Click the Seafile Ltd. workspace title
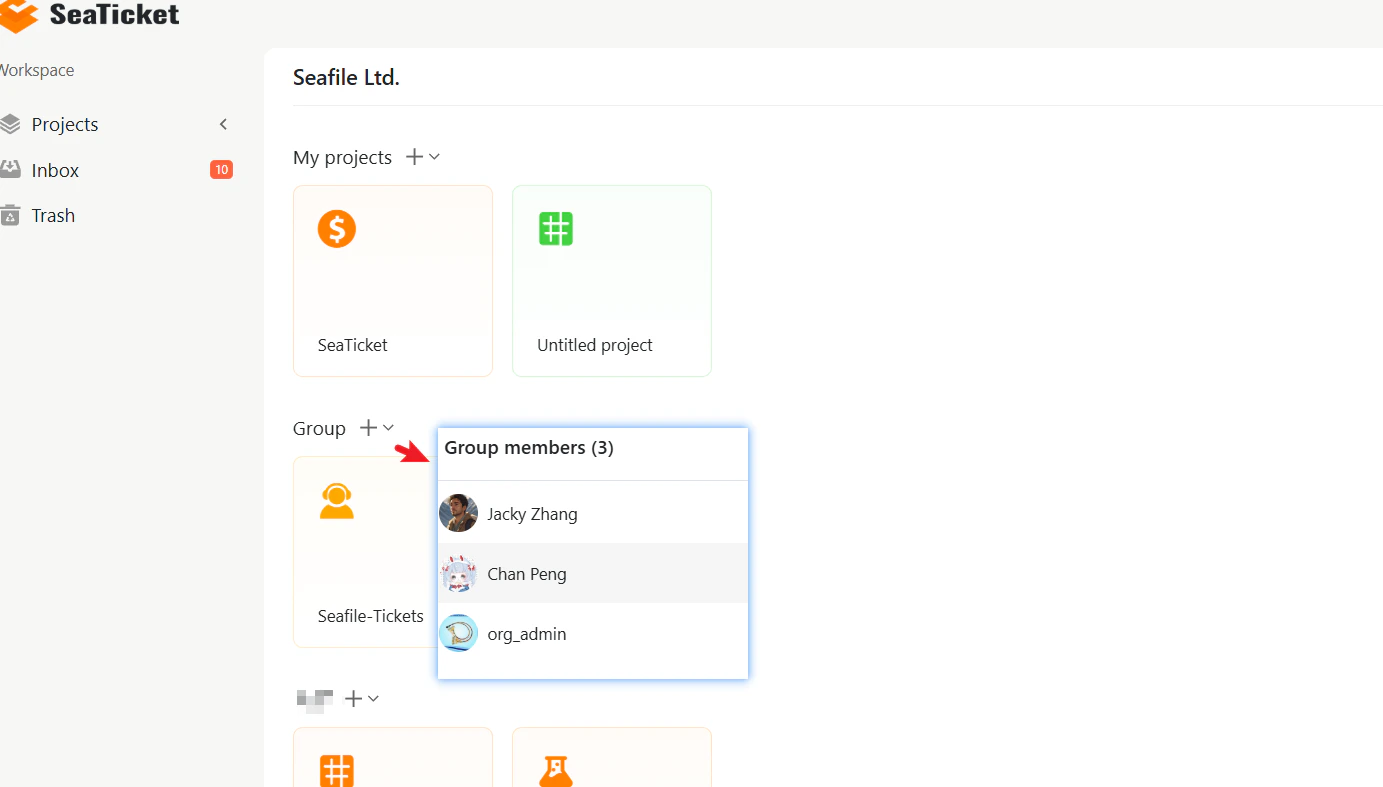Screen dimensions: 1383x787 [x=346, y=77]
